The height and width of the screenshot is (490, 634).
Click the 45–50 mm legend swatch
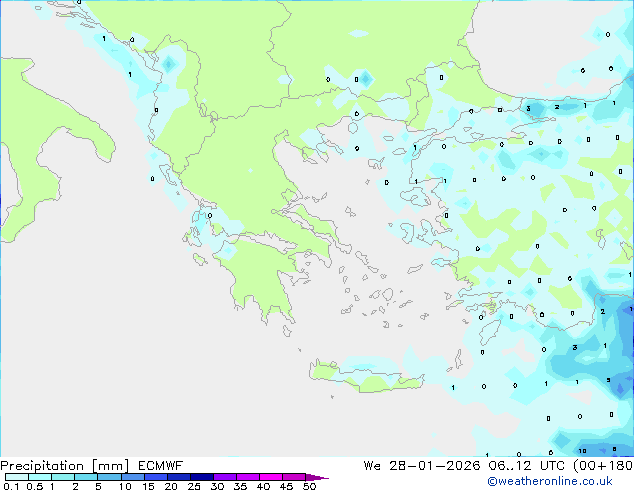(x=294, y=477)
